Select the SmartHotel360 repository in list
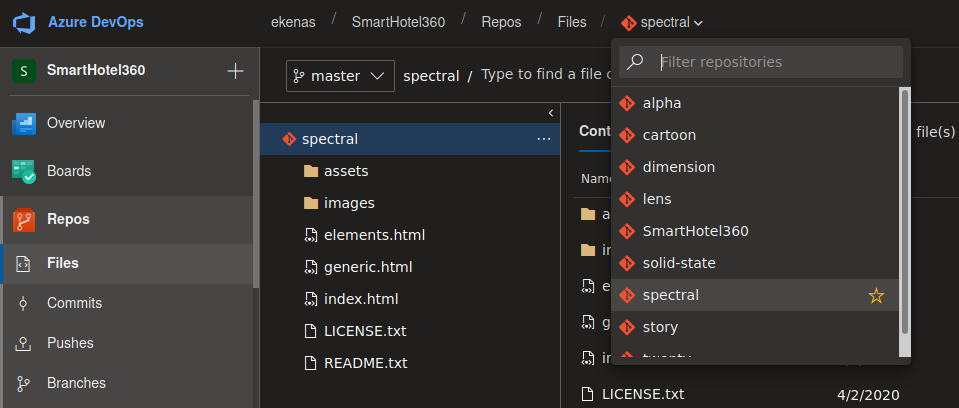This screenshot has width=959, height=408. tap(755, 231)
